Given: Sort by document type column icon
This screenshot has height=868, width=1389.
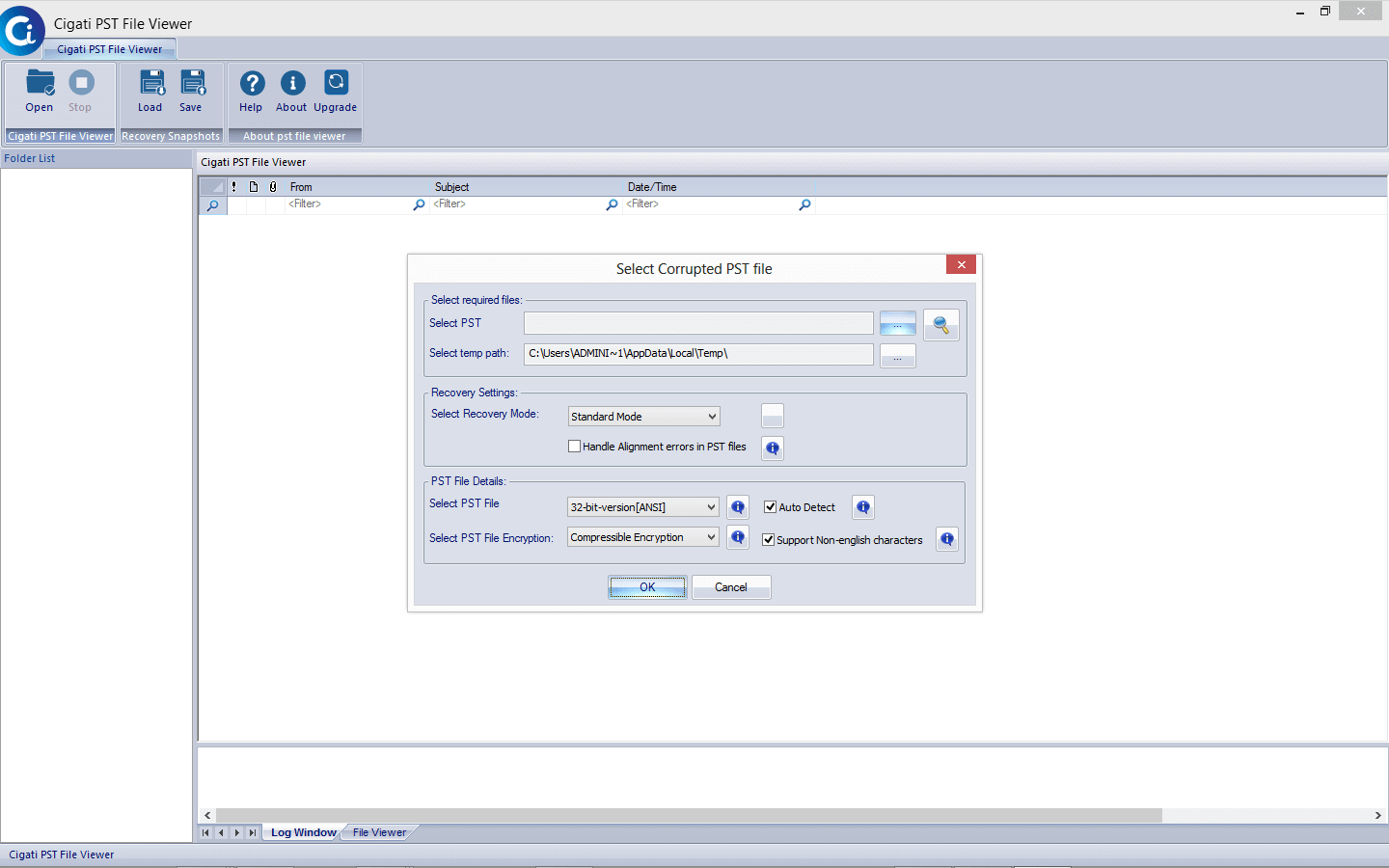Looking at the screenshot, I should coord(254,187).
